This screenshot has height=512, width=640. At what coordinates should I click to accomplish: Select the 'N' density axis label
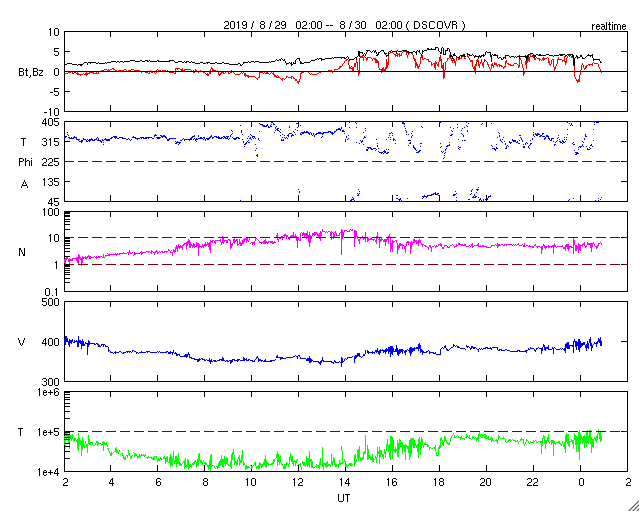22,252
